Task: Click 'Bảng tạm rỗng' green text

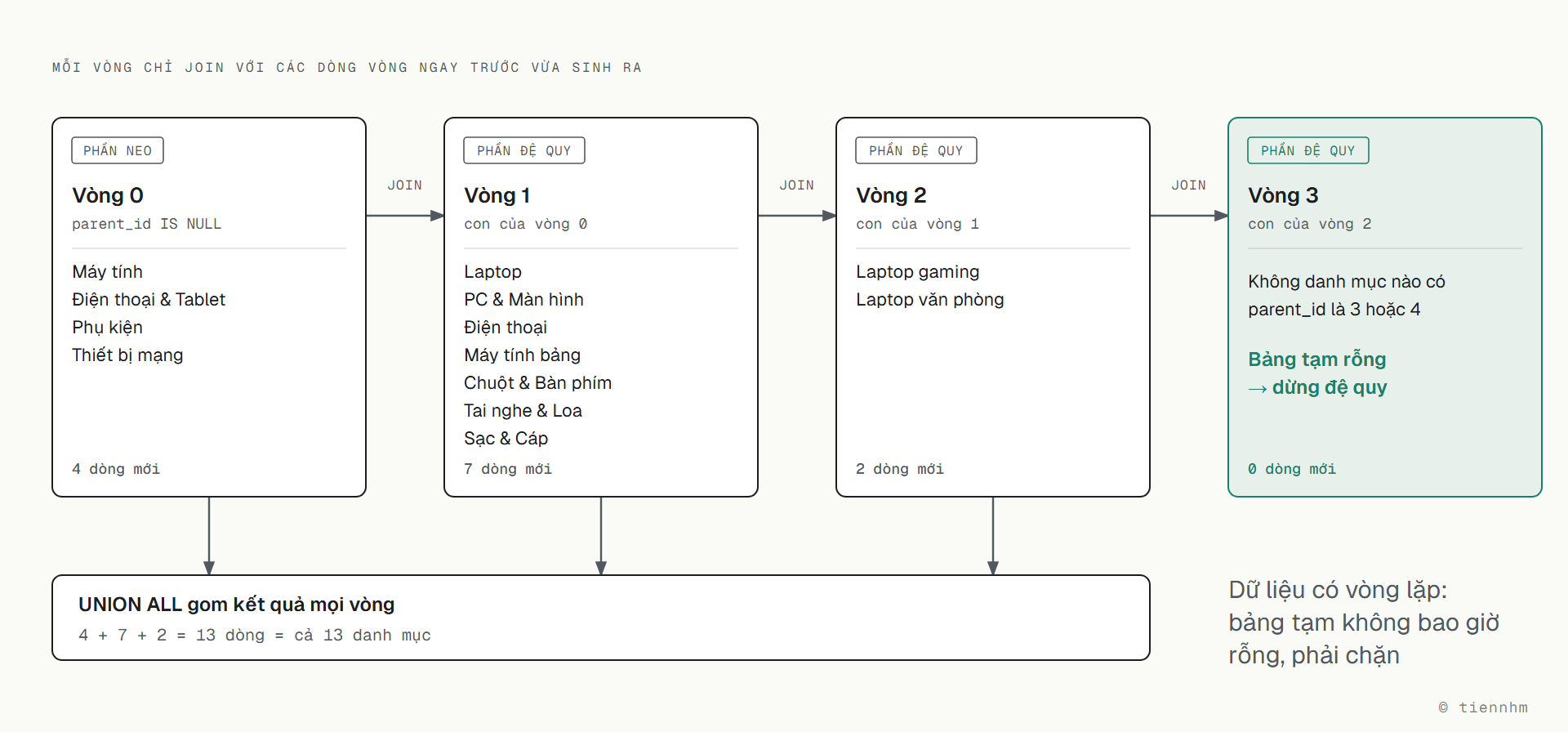Action: point(1316,359)
